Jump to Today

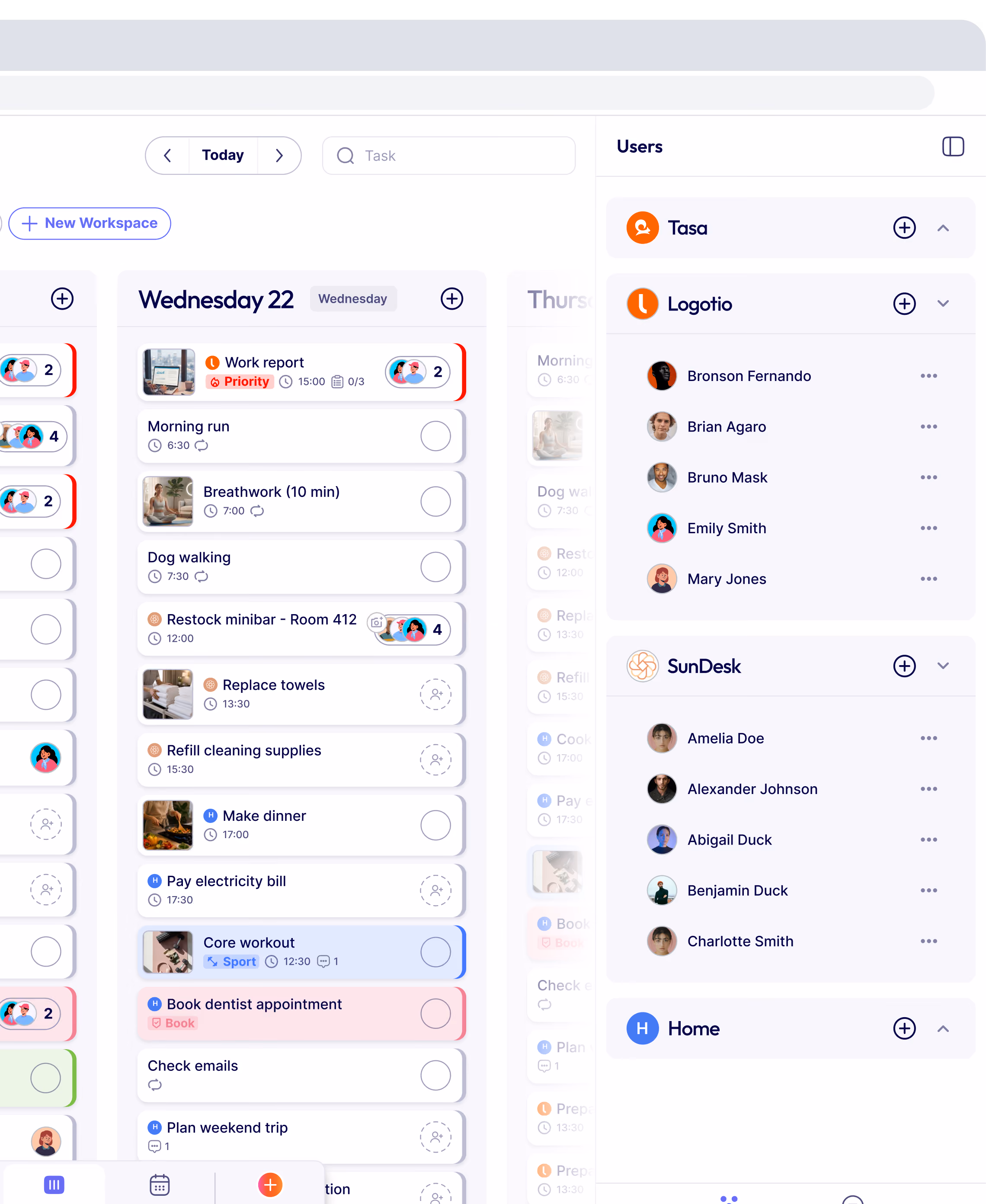223,156
